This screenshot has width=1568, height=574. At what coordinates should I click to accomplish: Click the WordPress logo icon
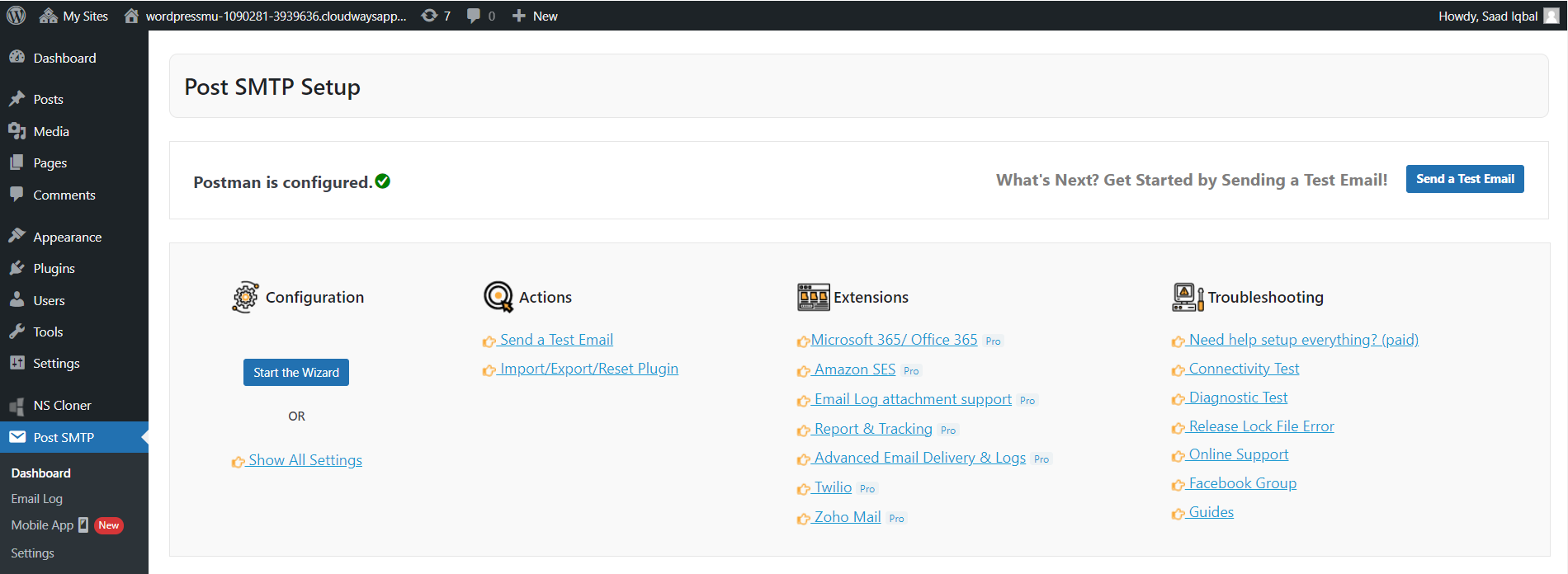(16, 16)
